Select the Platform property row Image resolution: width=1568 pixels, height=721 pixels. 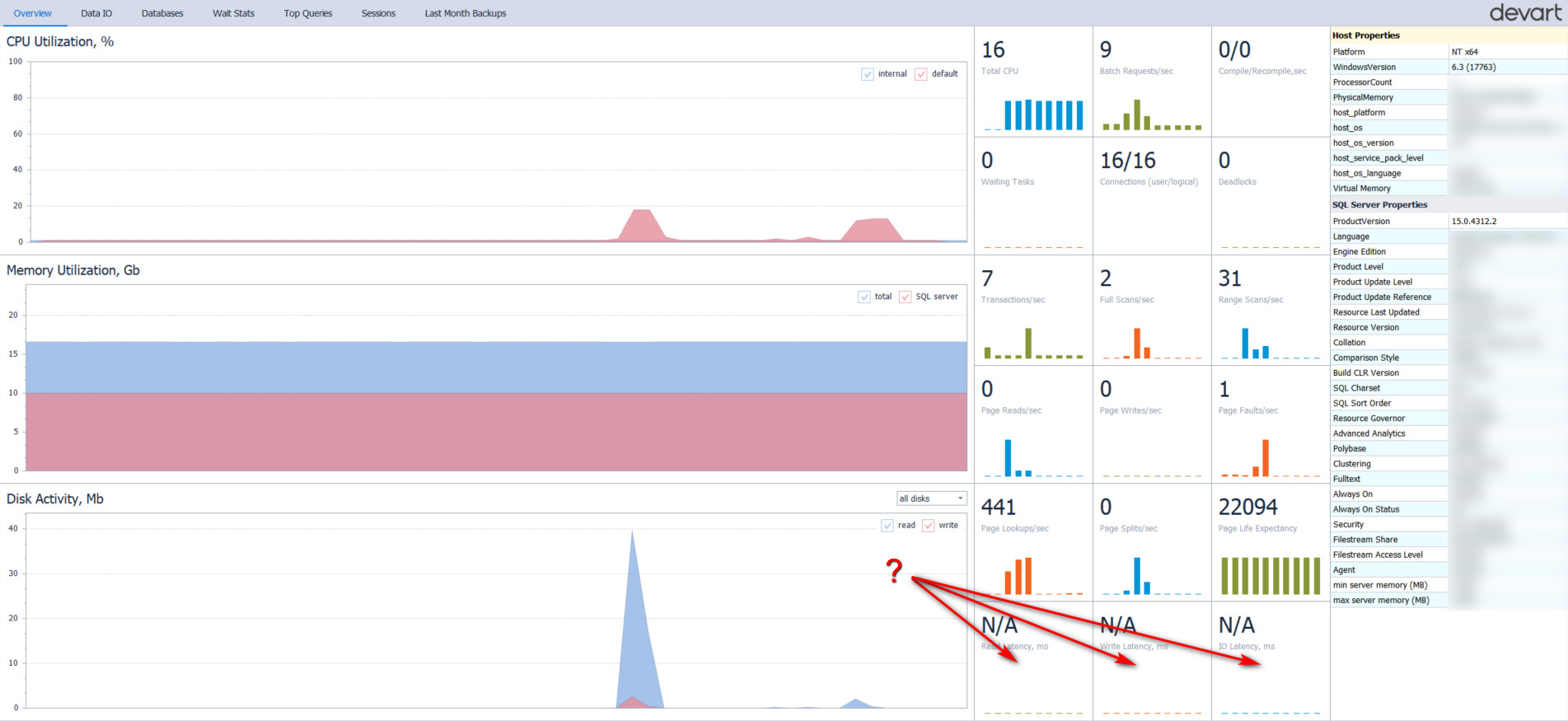[1449, 52]
